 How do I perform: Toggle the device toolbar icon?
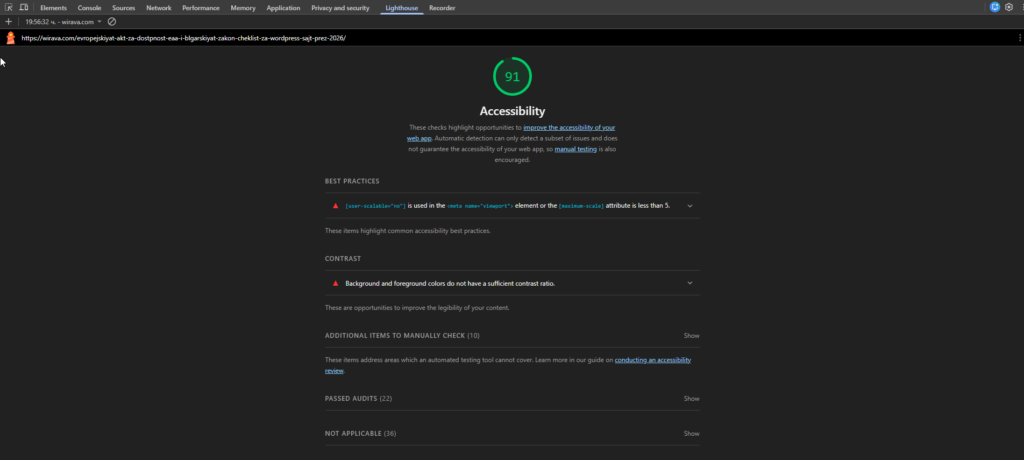click(24, 8)
